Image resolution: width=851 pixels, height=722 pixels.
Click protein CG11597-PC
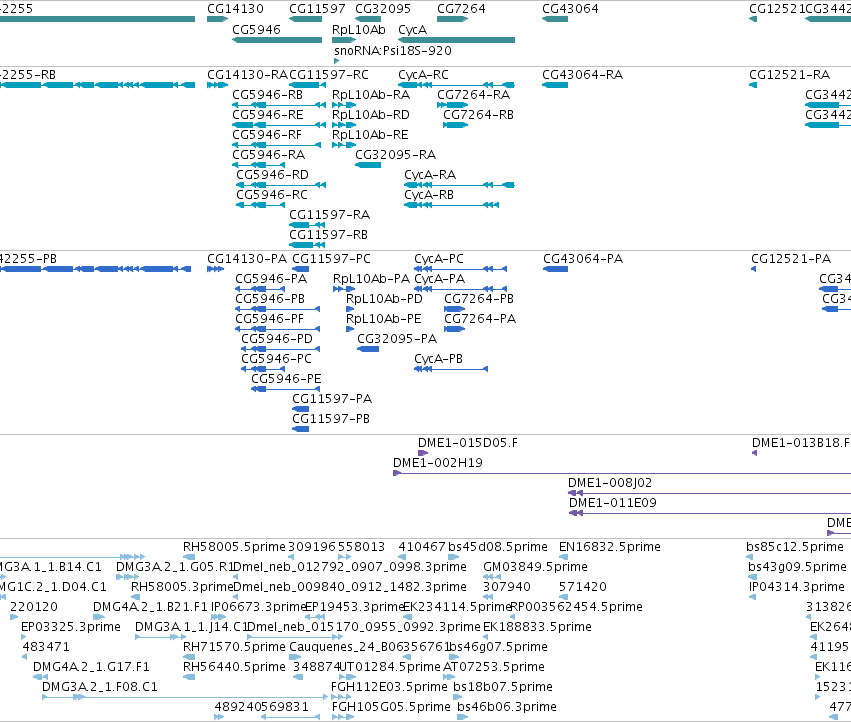331,258
